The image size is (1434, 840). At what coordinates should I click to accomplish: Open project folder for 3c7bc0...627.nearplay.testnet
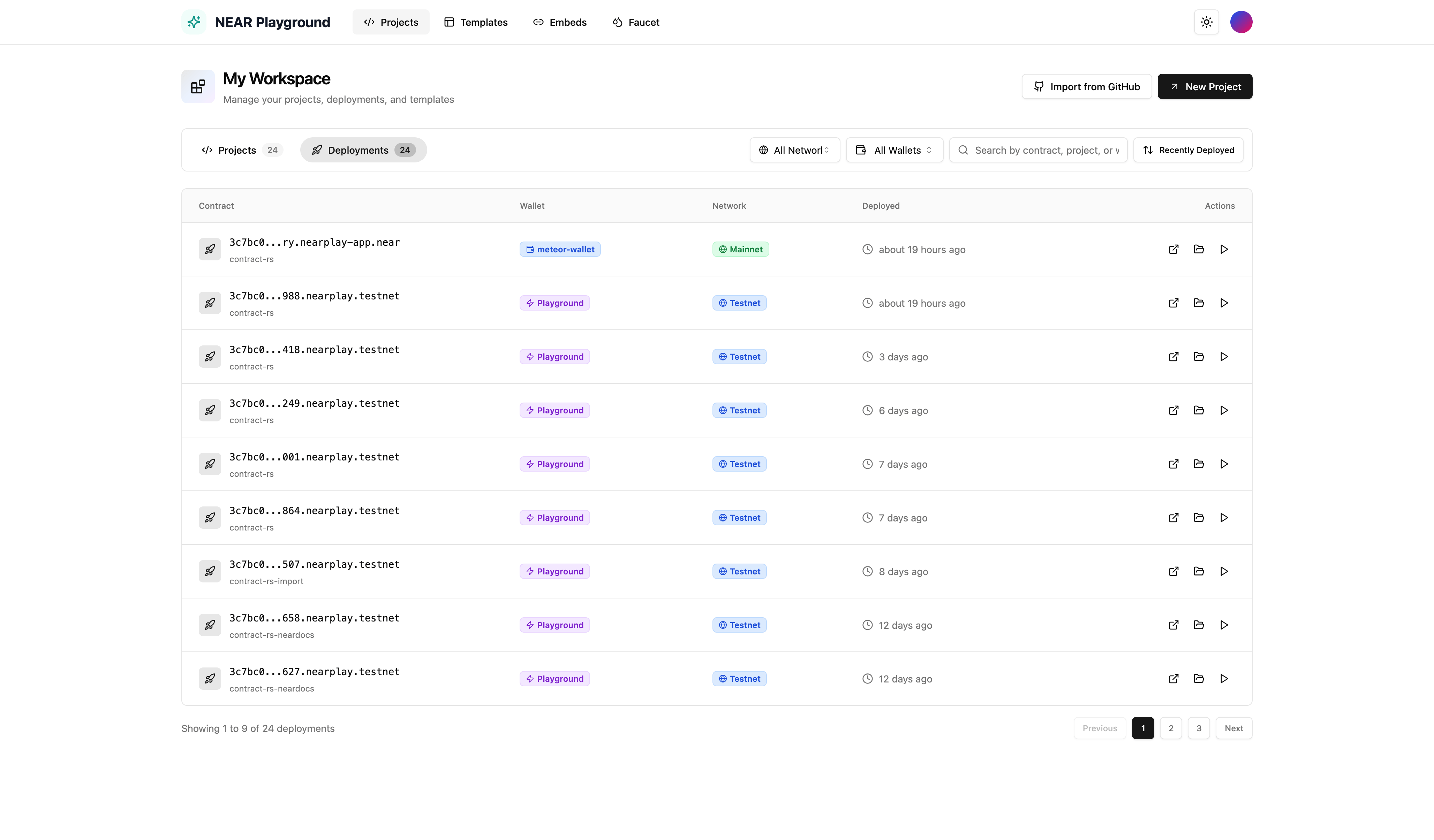[1198, 679]
